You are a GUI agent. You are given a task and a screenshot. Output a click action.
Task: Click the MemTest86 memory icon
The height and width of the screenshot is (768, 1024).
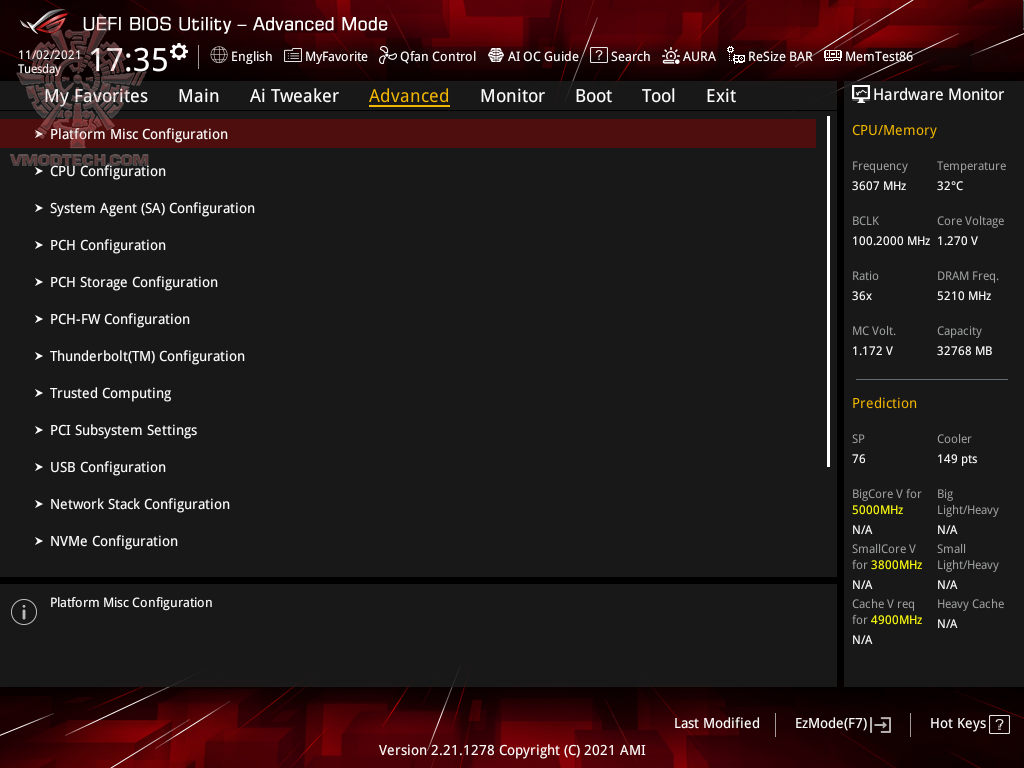click(833, 56)
